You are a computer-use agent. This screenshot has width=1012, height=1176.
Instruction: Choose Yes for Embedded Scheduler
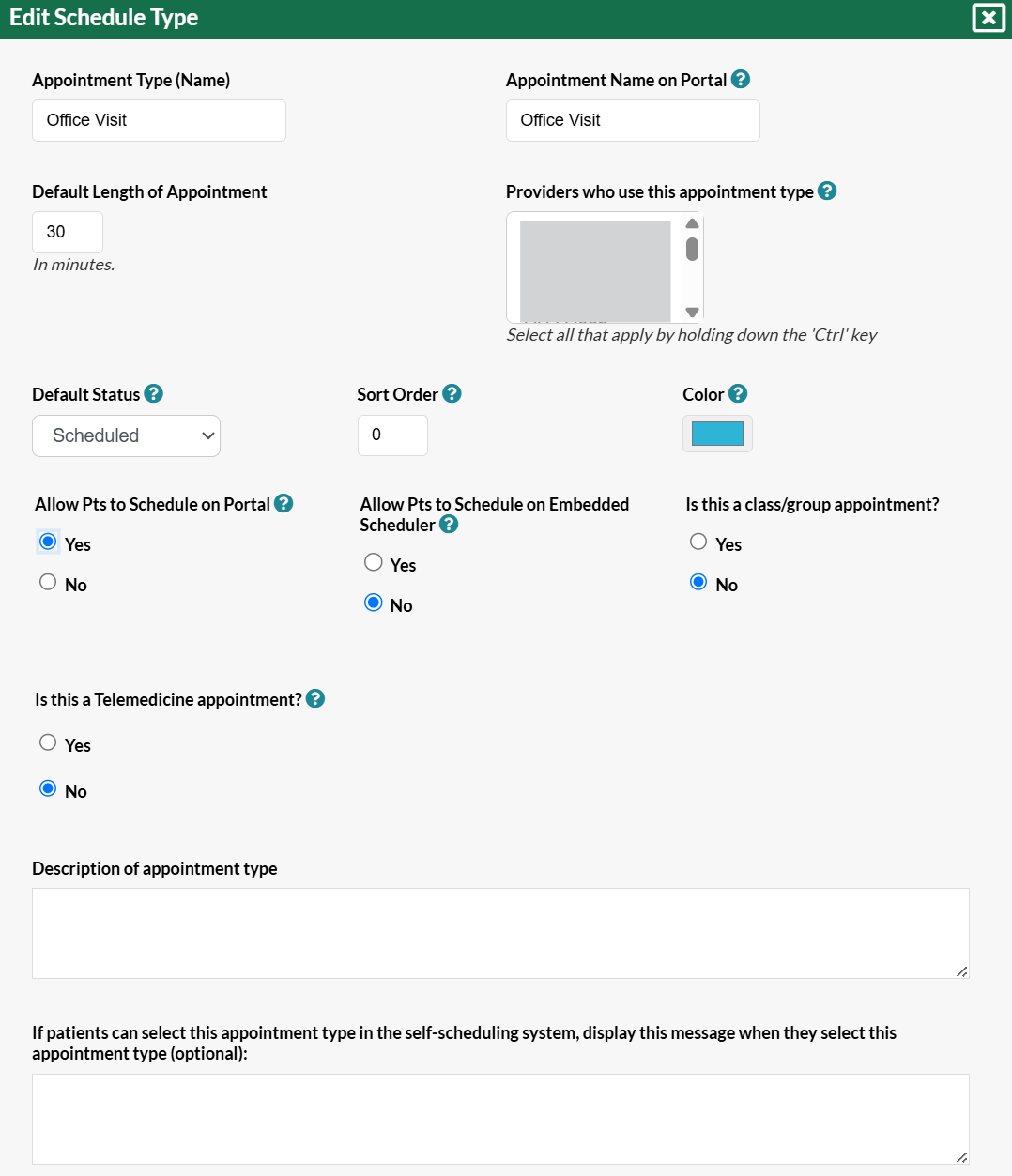tap(374, 562)
